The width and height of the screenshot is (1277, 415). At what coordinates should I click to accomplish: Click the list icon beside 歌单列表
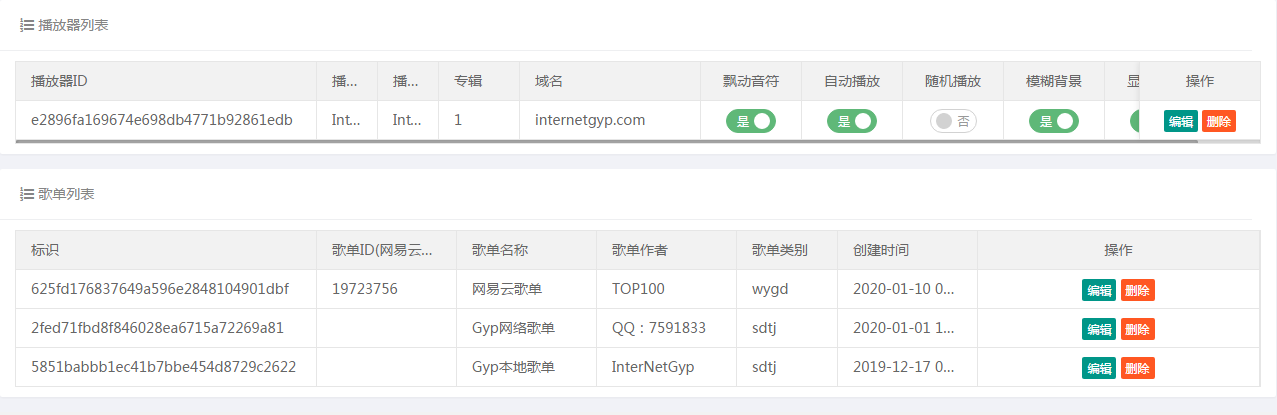coord(27,194)
